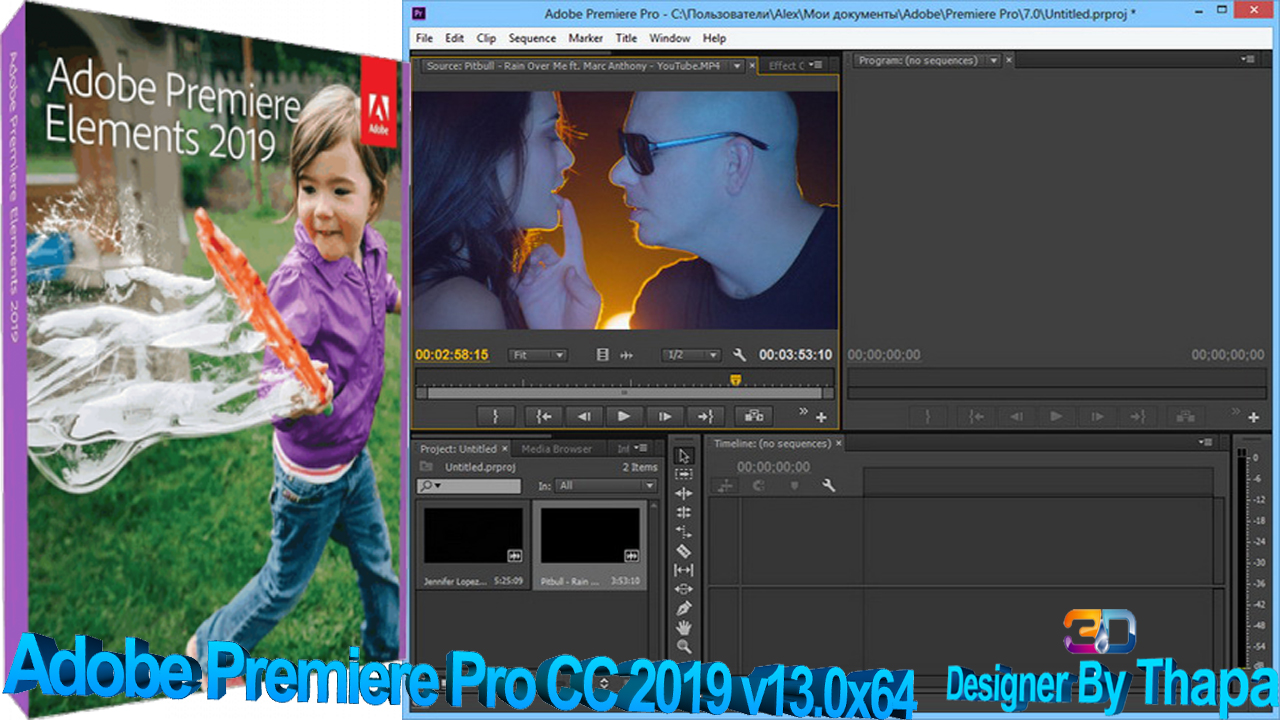Click Drag Audio Only waveform icon
The width and height of the screenshot is (1280, 720).
coord(627,355)
